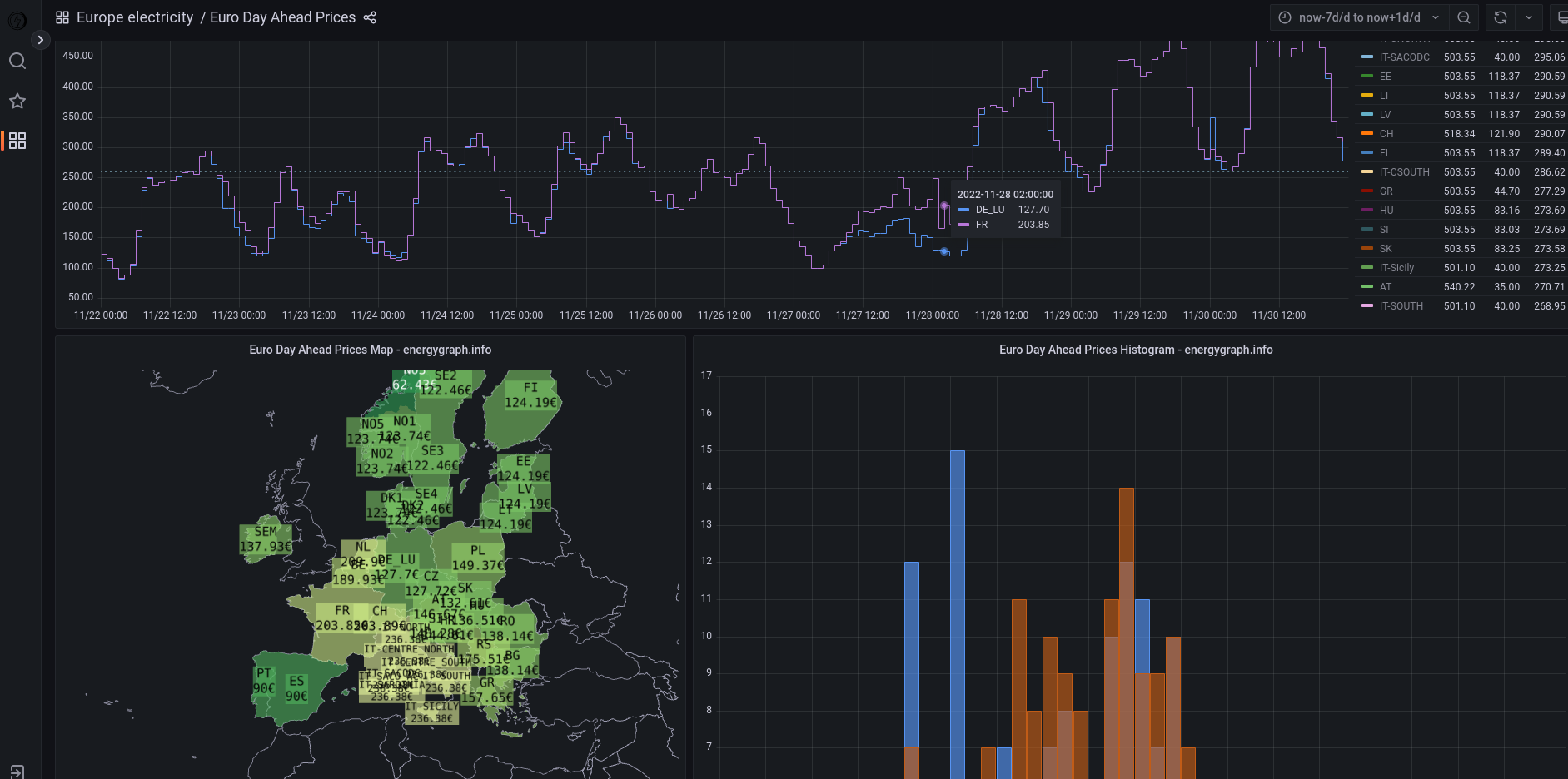This screenshot has width=1568, height=779.
Task: Open the now-7d/d time range picker
Action: 1359,17
